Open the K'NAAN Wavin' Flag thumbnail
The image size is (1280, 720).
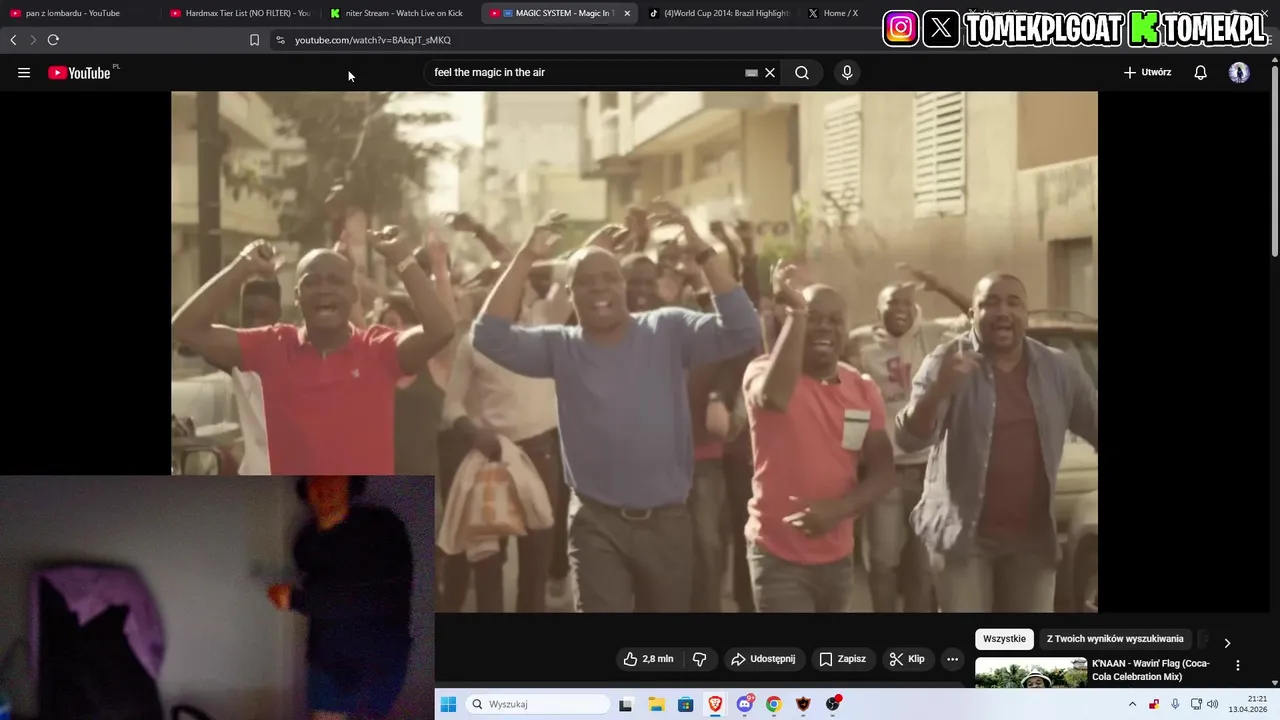click(1031, 672)
